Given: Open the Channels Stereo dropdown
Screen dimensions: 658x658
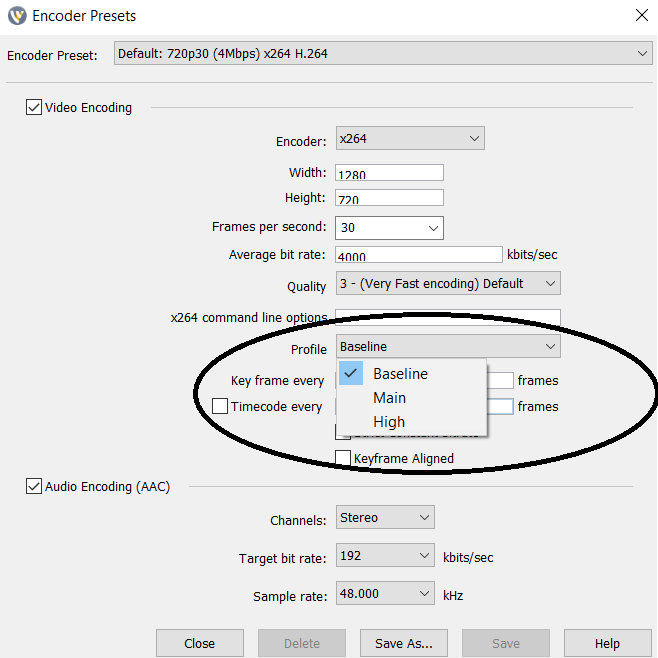Looking at the screenshot, I should pyautogui.click(x=385, y=517).
